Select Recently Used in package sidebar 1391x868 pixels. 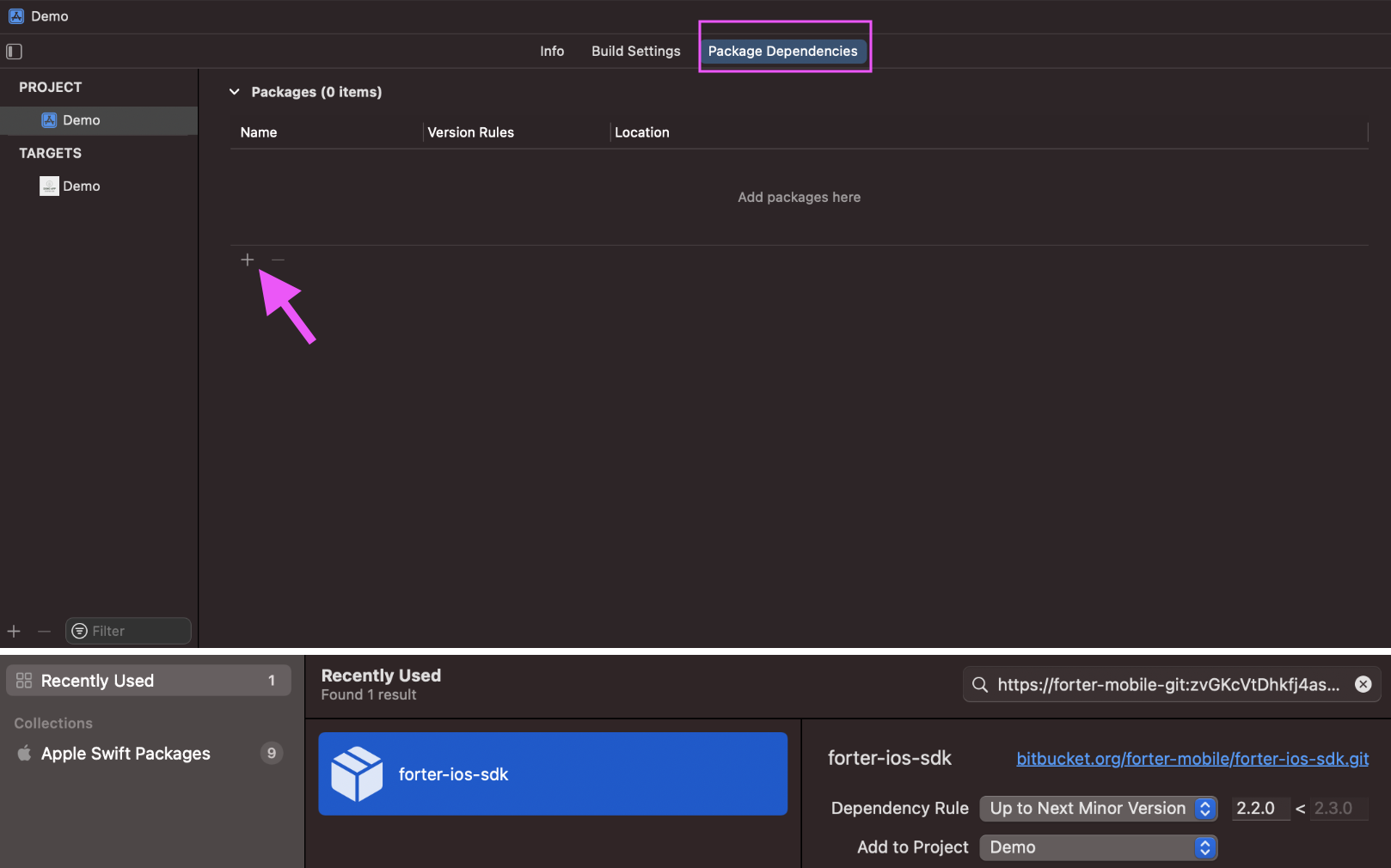tap(149, 681)
